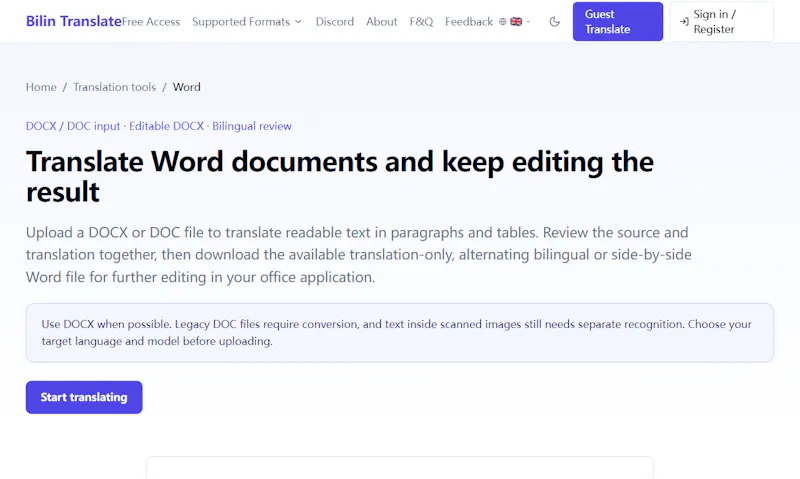Viewport: 800px width, 479px height.
Task: Open the About page
Action: pyautogui.click(x=382, y=21)
